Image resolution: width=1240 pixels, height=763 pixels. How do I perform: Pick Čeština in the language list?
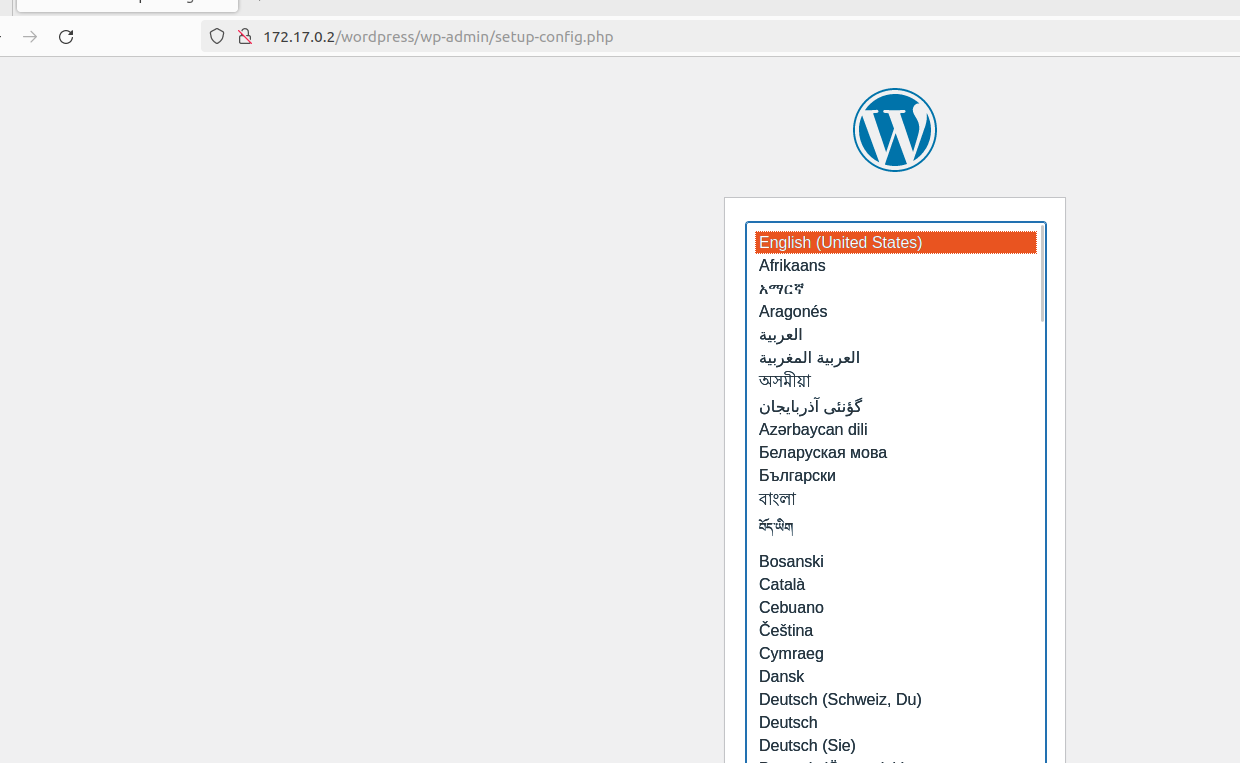(x=895, y=631)
